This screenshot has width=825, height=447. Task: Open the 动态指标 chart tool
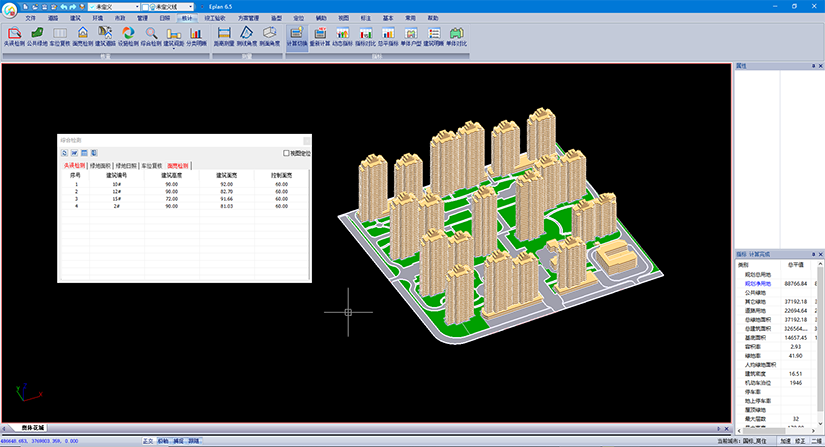pyautogui.click(x=340, y=35)
